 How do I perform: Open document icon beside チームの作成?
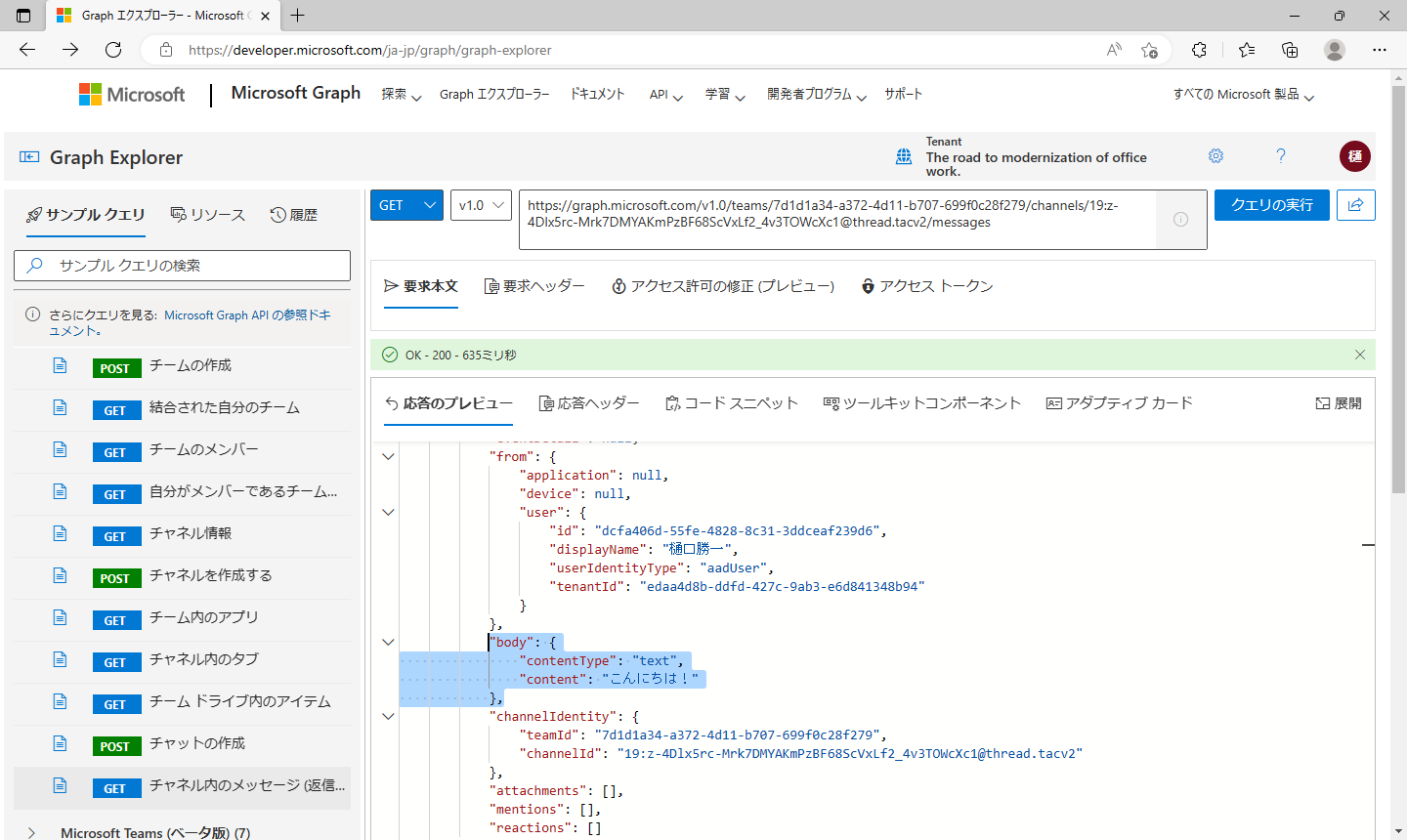(x=60, y=365)
